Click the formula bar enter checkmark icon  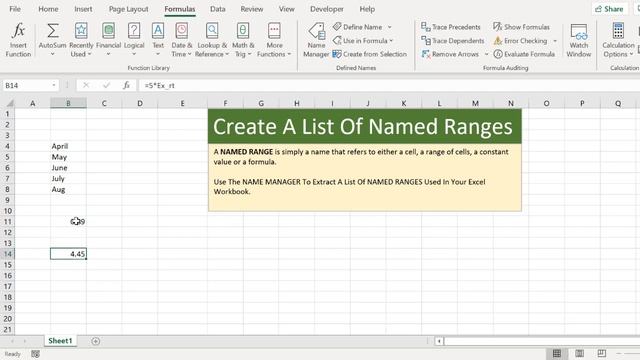[107, 85]
